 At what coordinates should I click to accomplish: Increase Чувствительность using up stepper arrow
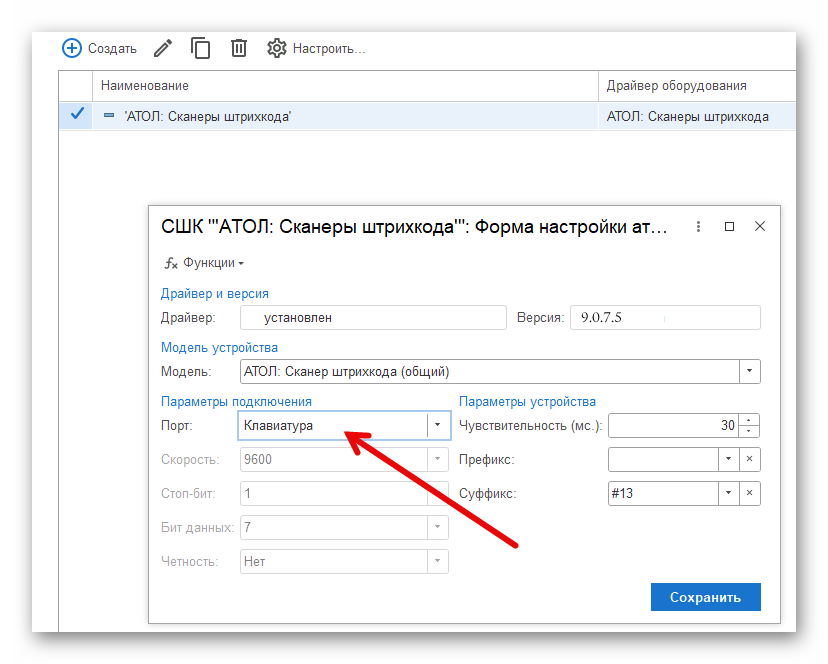749,420
